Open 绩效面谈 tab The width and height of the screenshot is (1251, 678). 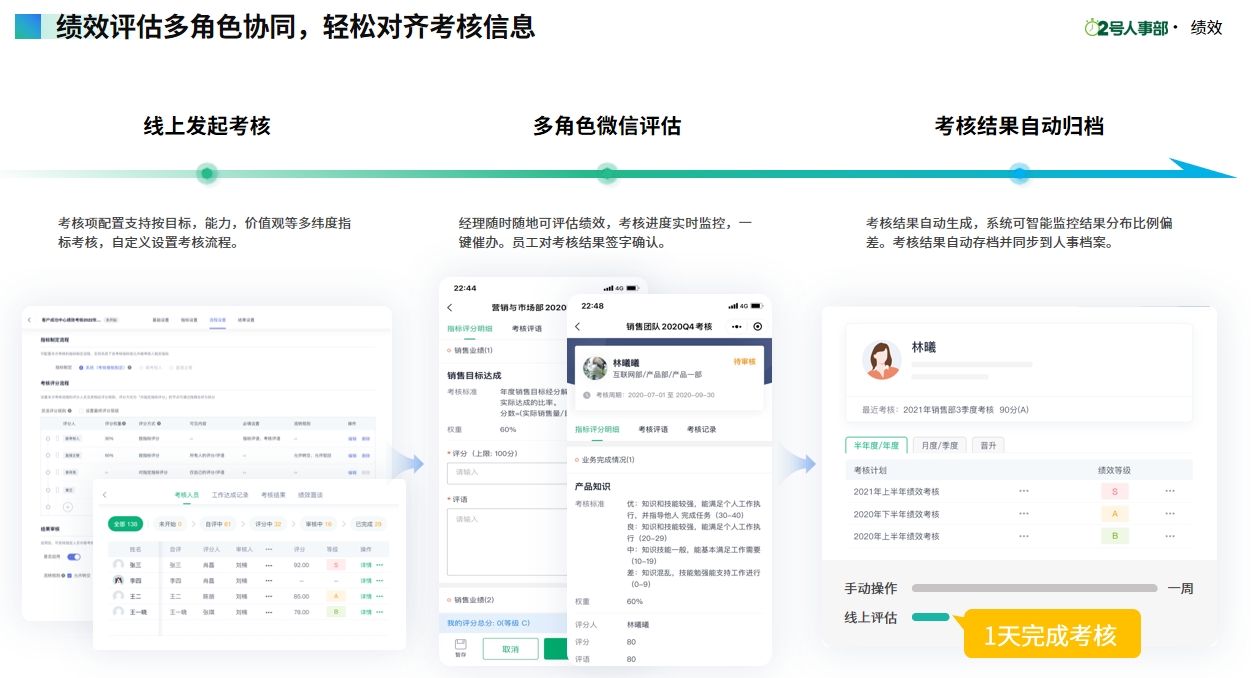click(x=311, y=495)
